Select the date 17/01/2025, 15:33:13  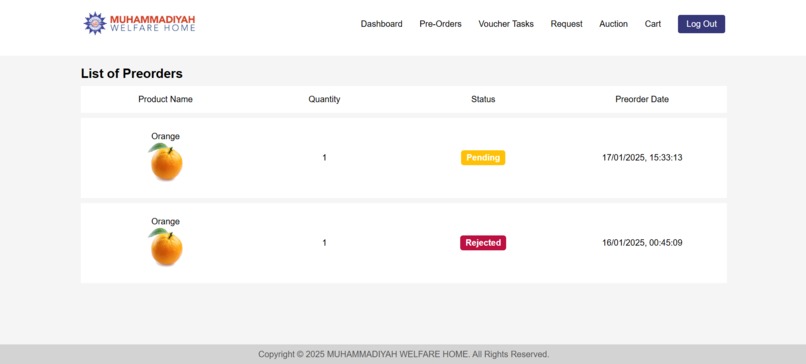(642, 158)
